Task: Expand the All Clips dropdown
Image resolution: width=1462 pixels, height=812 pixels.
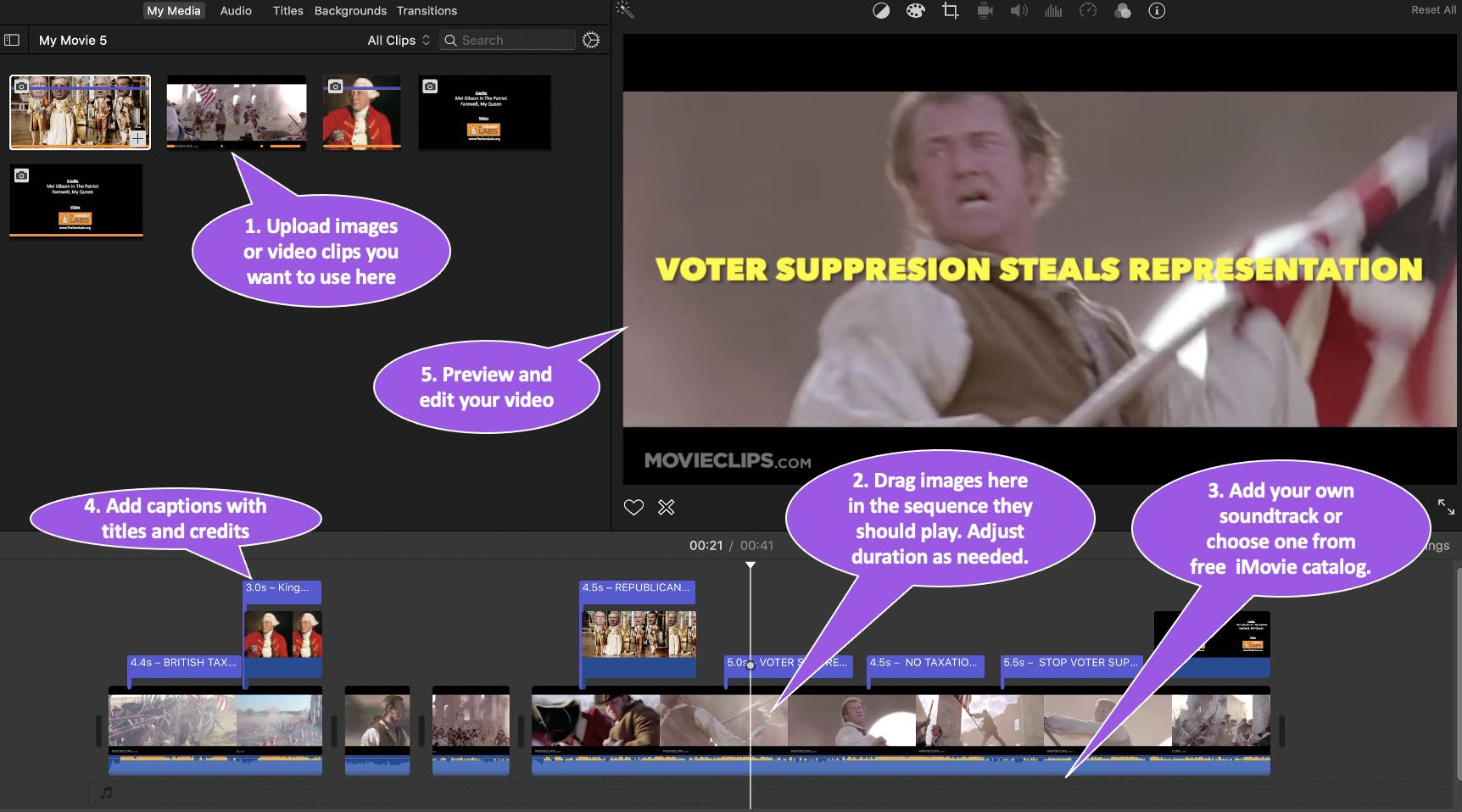Action: (x=399, y=40)
